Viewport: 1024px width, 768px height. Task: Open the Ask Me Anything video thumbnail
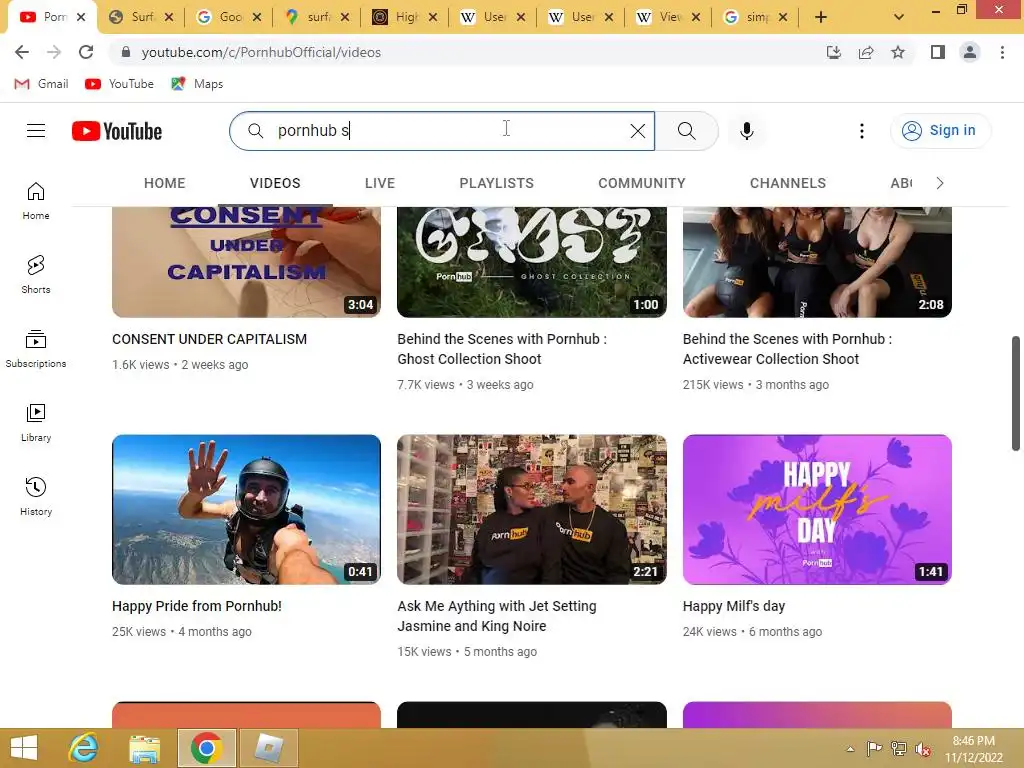[x=532, y=509]
